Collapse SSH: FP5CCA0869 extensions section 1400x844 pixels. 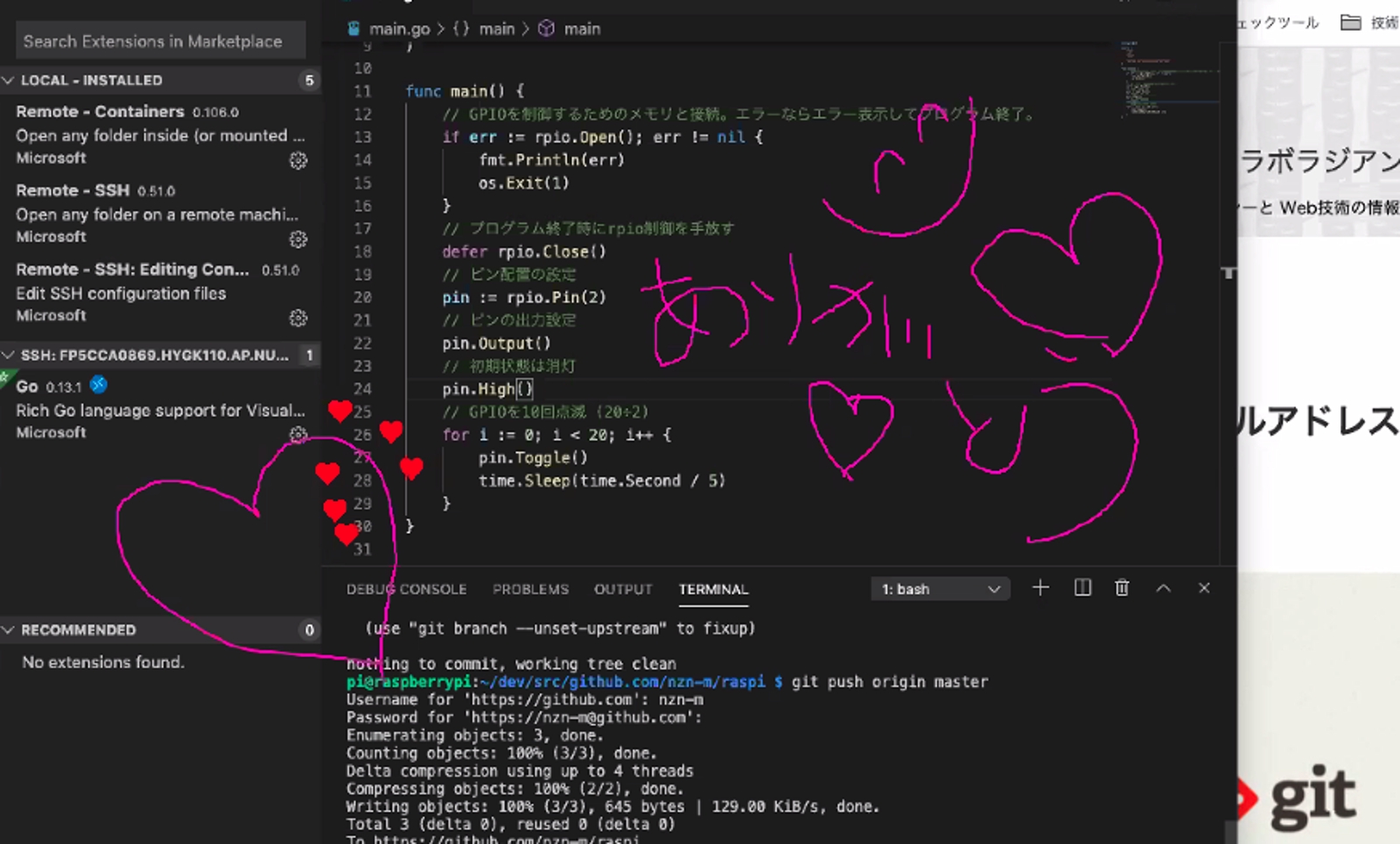pos(9,355)
